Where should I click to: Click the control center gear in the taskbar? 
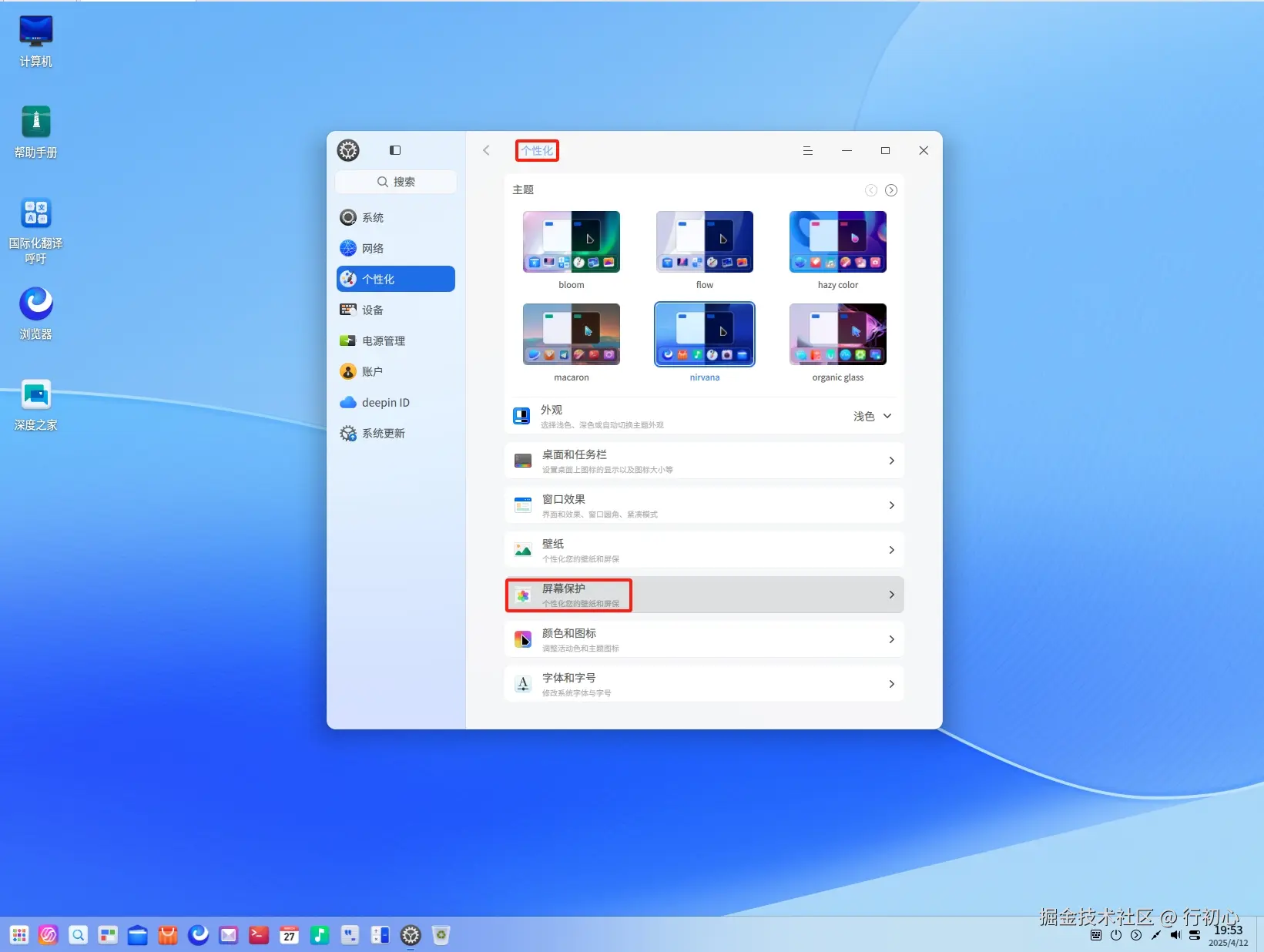(x=411, y=935)
